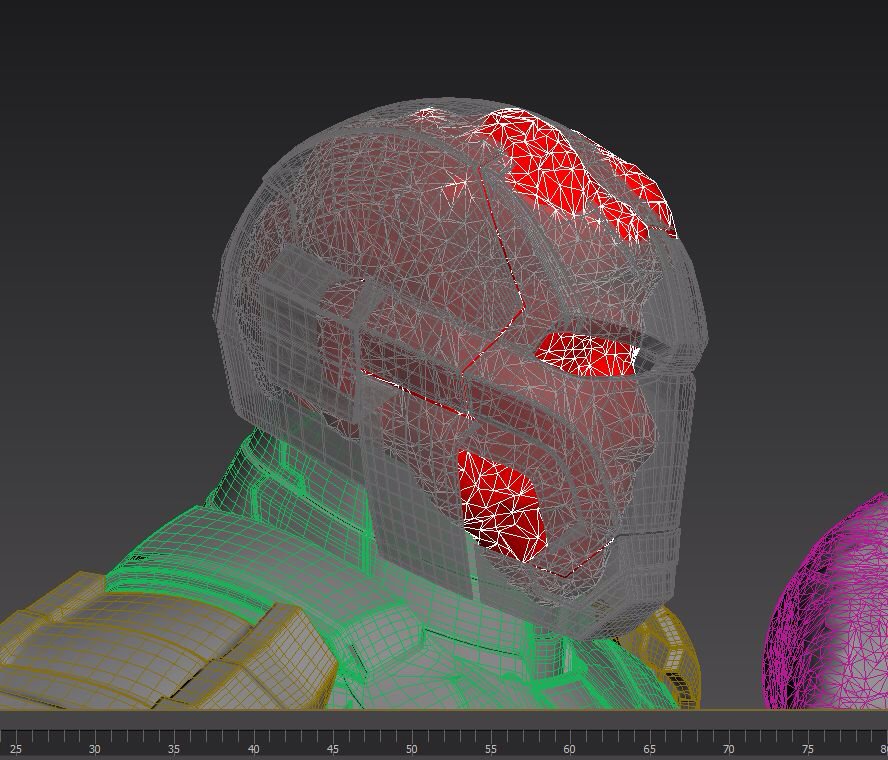Click the red eye opening of the helmet
Screen dimensions: 888x760
(x=586, y=354)
